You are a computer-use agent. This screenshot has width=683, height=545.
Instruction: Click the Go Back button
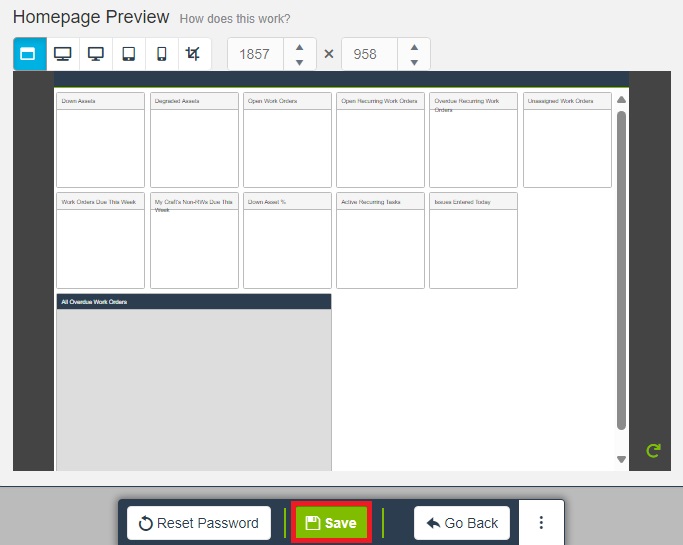[x=462, y=523]
